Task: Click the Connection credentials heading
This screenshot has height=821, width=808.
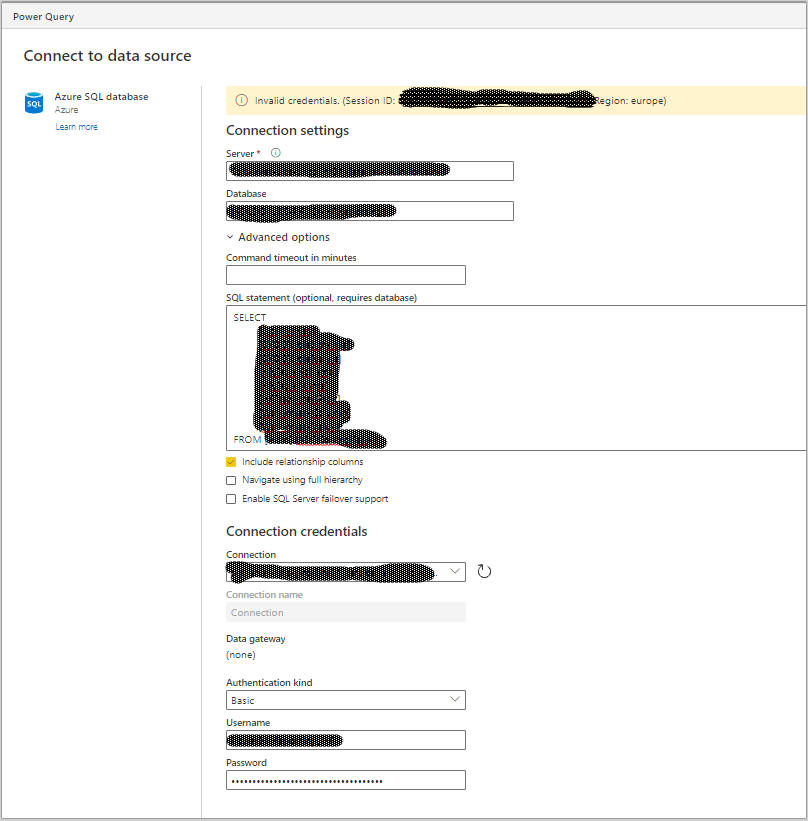Action: [296, 531]
